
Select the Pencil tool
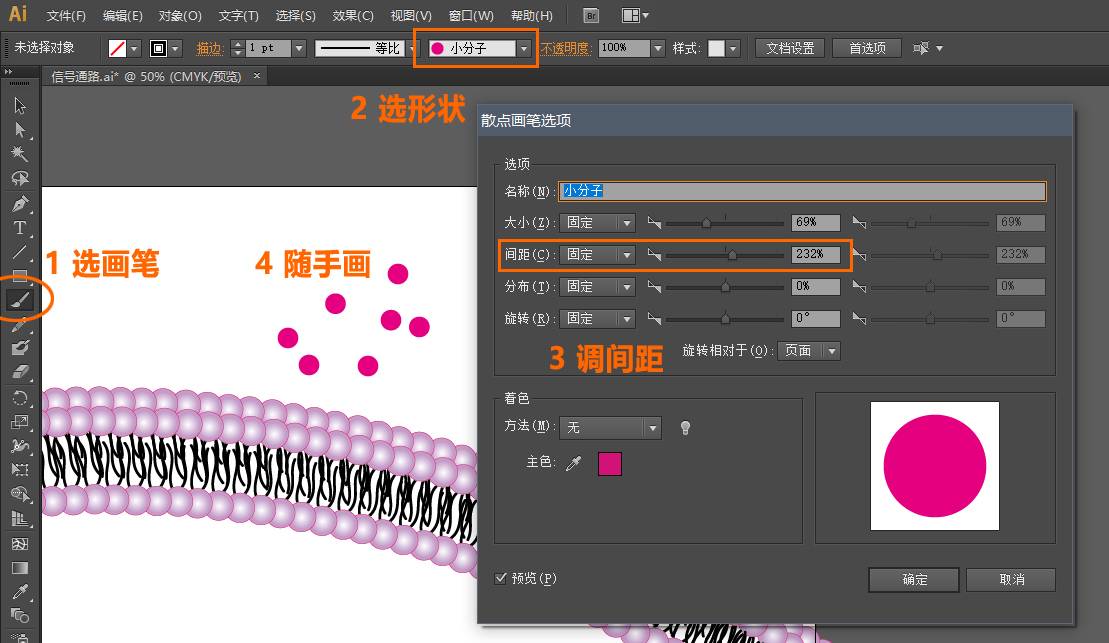(20, 325)
